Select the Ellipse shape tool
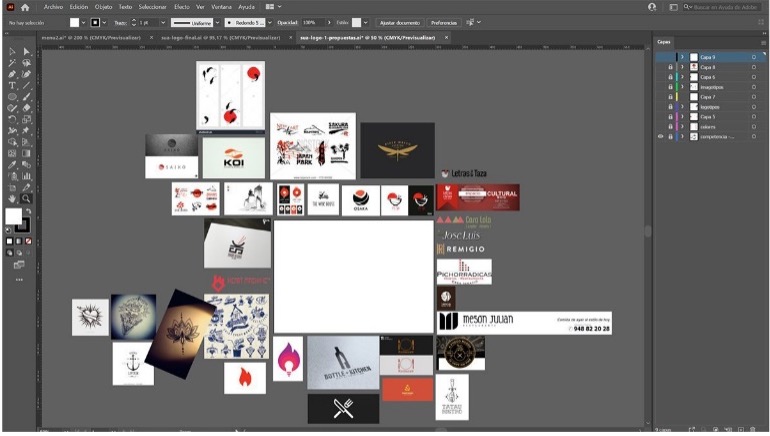Image resolution: width=770 pixels, height=436 pixels. tap(13, 97)
